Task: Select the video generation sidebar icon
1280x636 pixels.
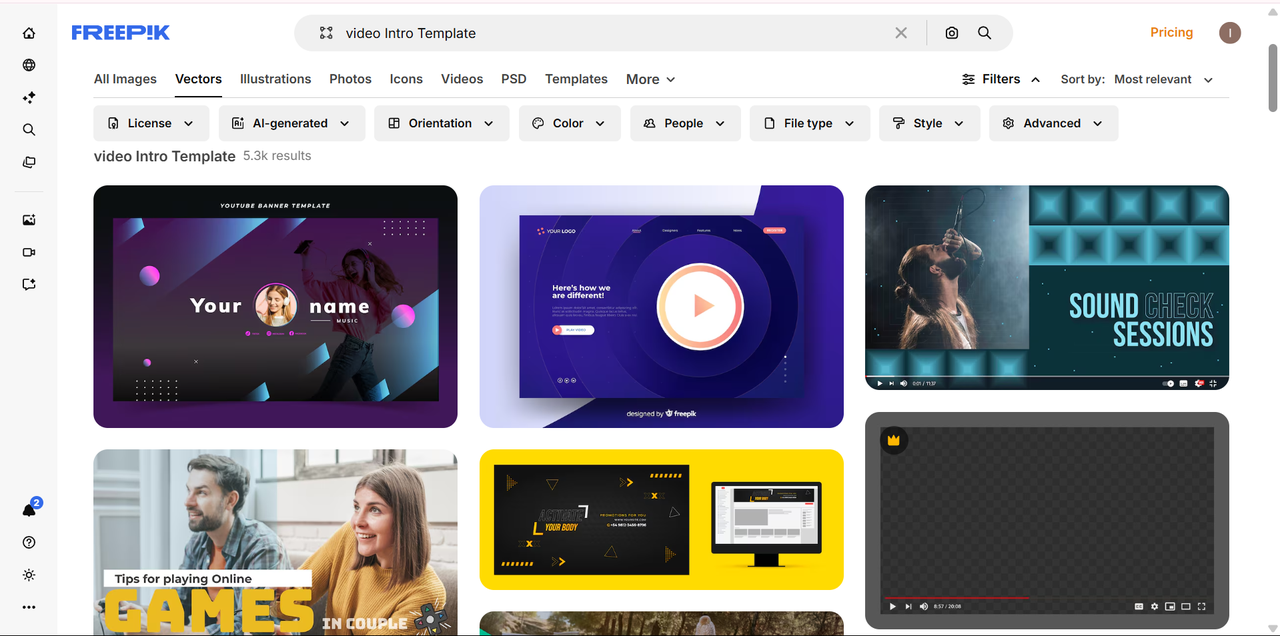Action: tap(29, 252)
